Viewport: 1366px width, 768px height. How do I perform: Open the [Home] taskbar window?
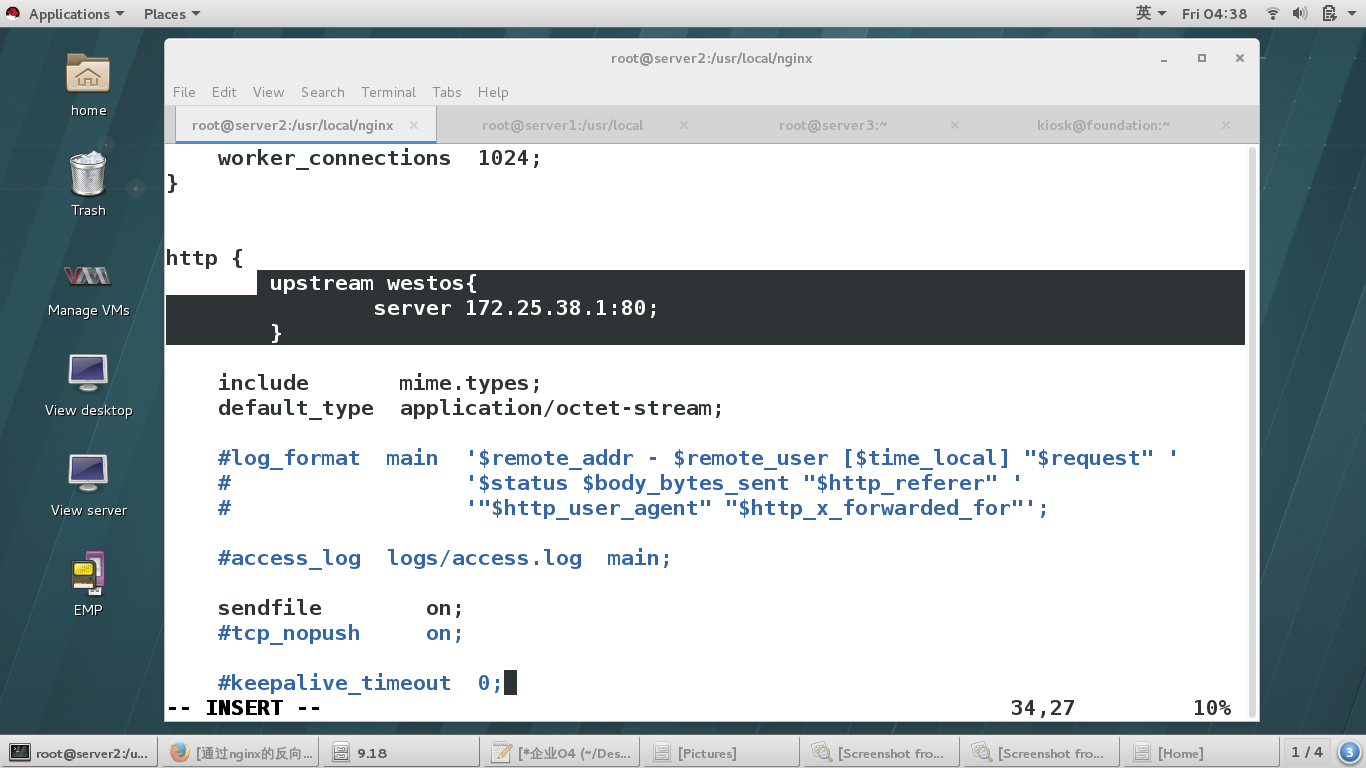[x=1201, y=753]
